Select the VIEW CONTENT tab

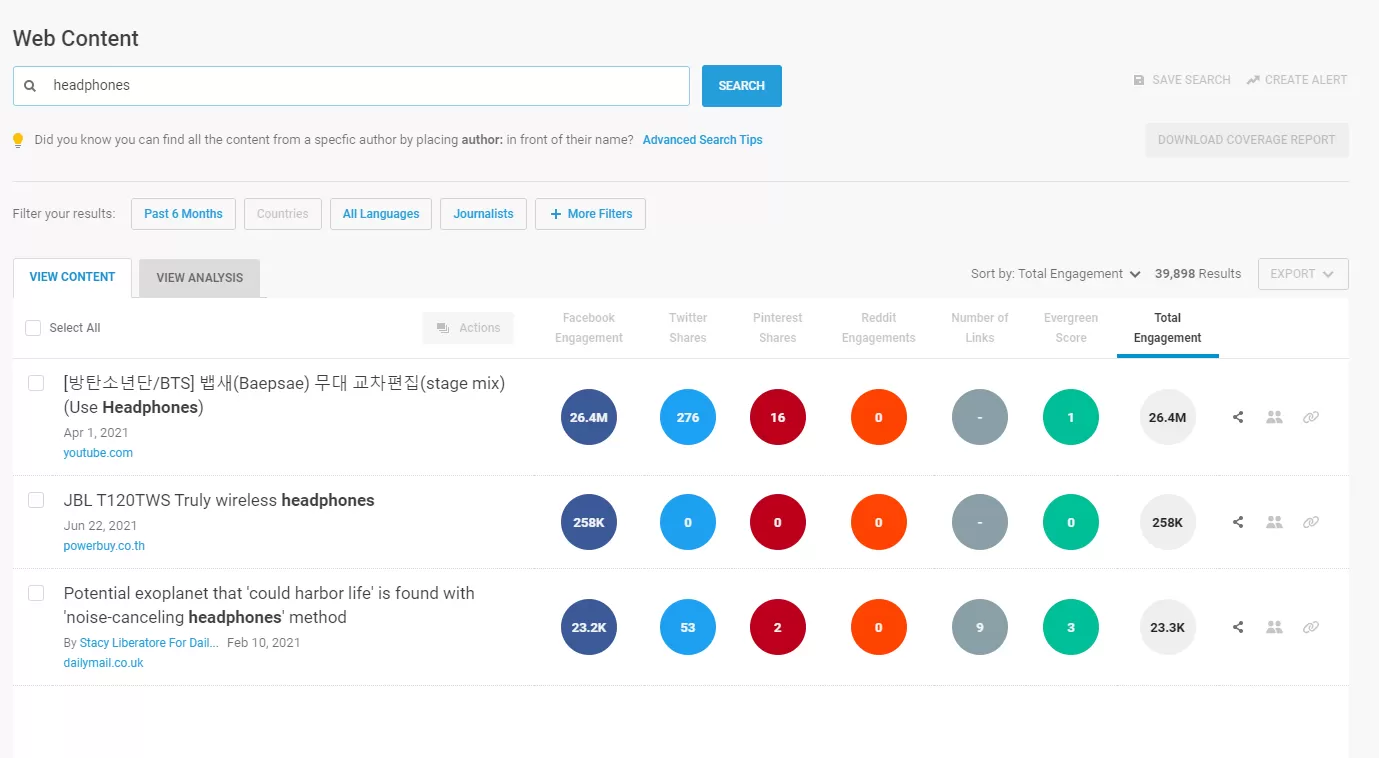click(71, 277)
